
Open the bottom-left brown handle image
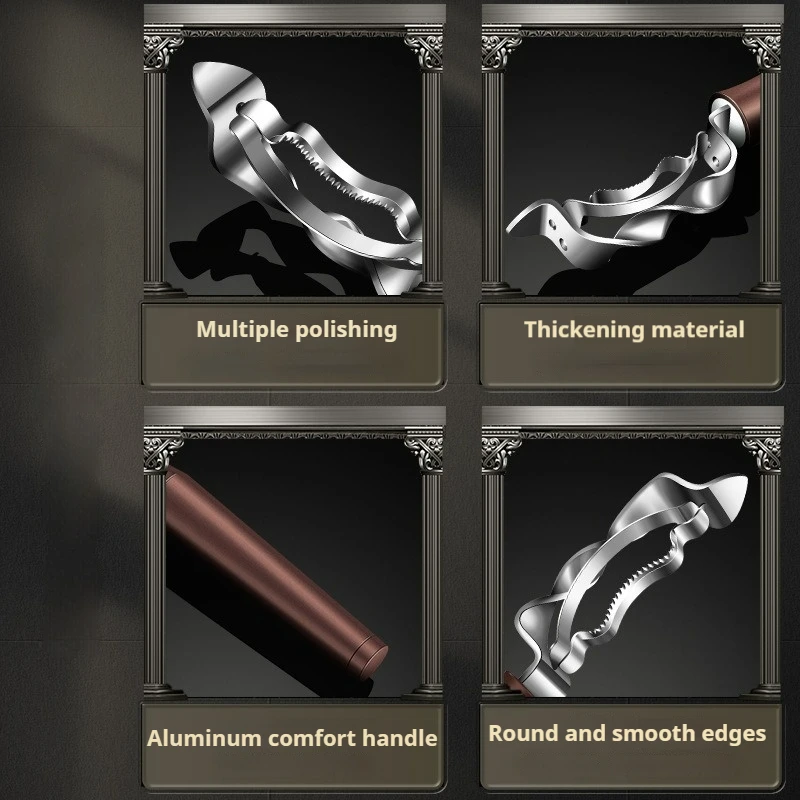point(294,566)
